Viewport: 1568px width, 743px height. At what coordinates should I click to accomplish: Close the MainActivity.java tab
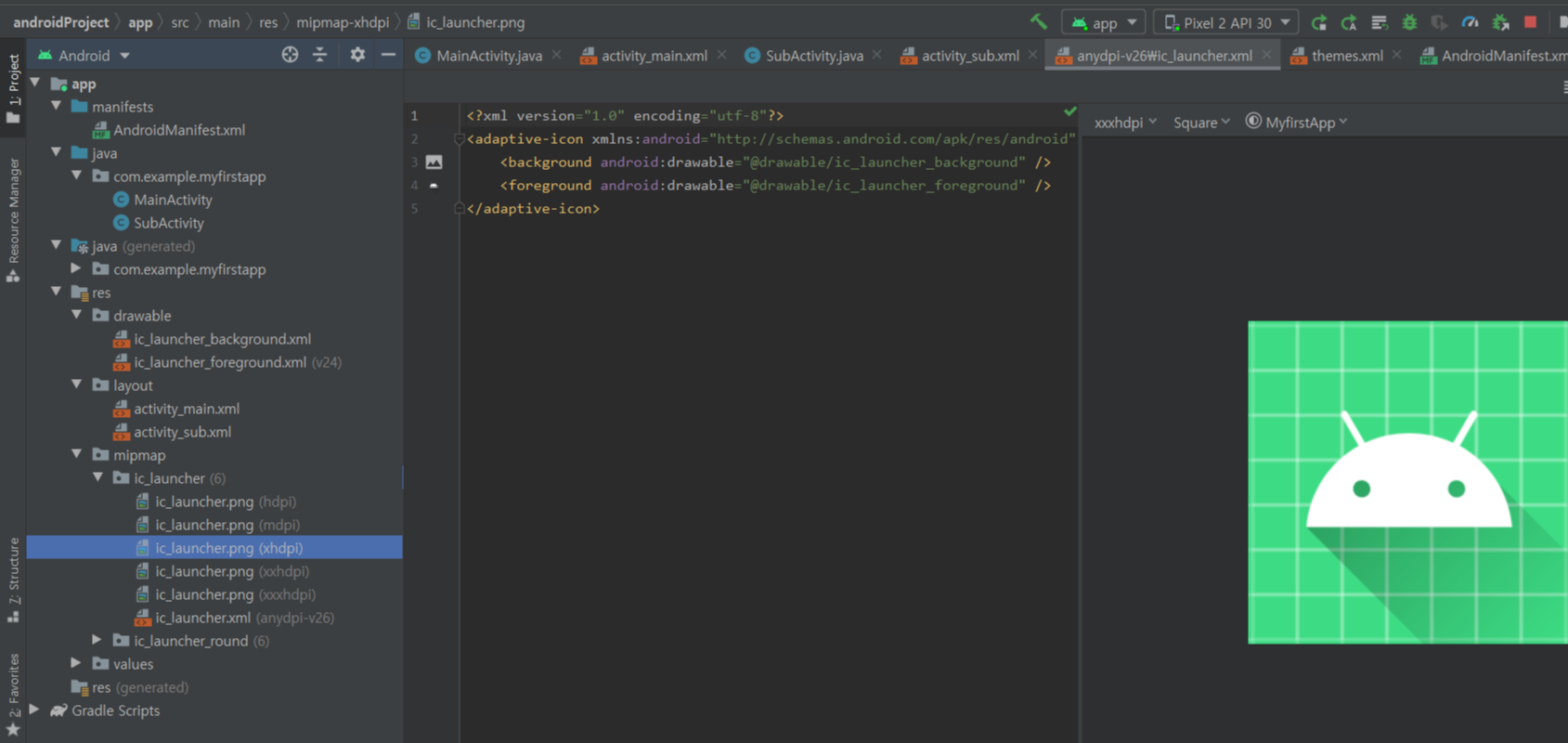pos(556,55)
